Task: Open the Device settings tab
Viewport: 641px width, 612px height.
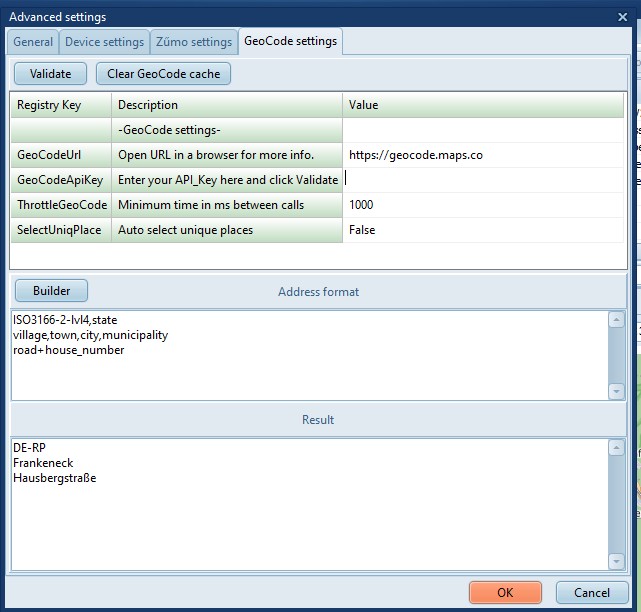Action: [x=103, y=42]
